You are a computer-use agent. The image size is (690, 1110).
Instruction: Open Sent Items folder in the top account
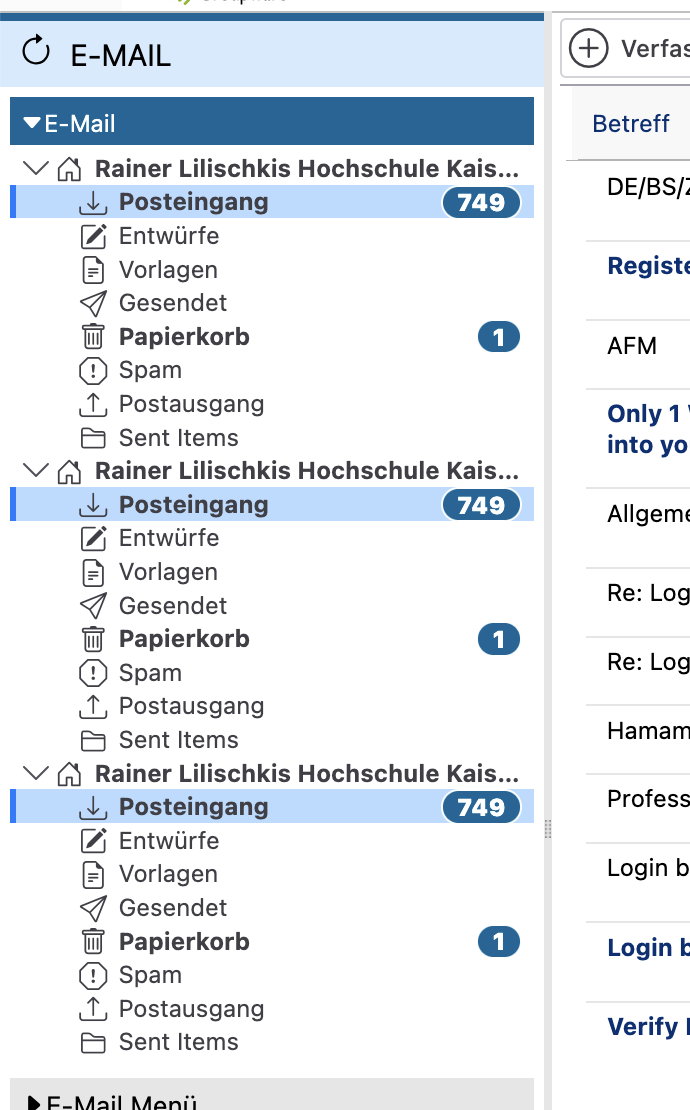click(x=178, y=438)
